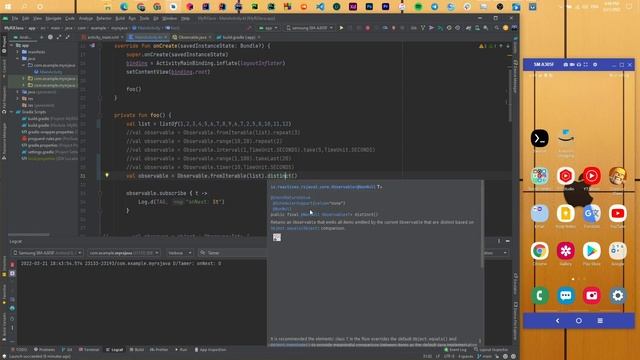Click the documentation popup vertical scrollbar
Image resolution: width=640 pixels, height=360 pixels.
(482, 224)
